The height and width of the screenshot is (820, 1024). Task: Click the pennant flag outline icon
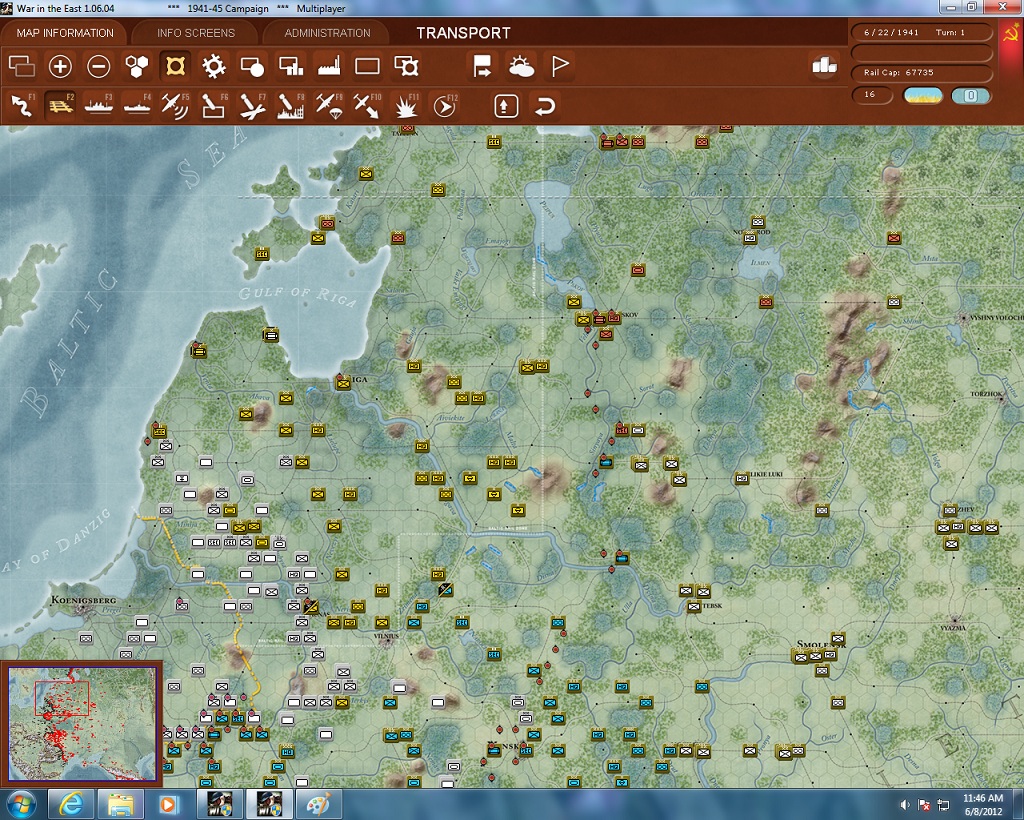point(560,66)
